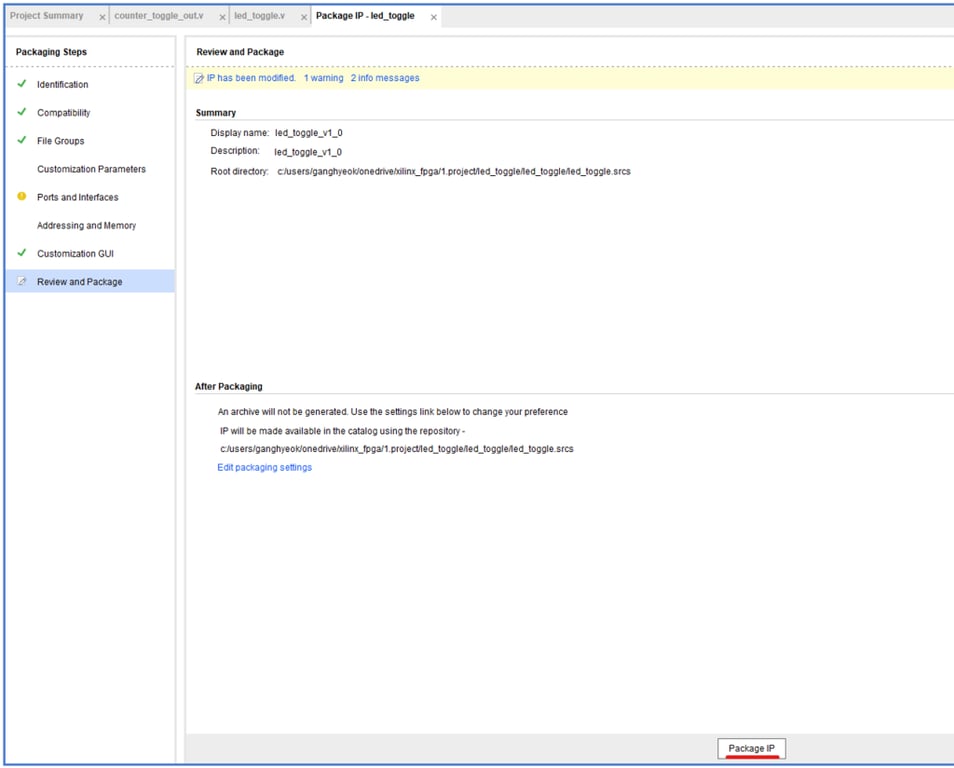Close the counter_toggle_out.v tab
The height and width of the screenshot is (768, 954).
pyautogui.click(x=223, y=18)
